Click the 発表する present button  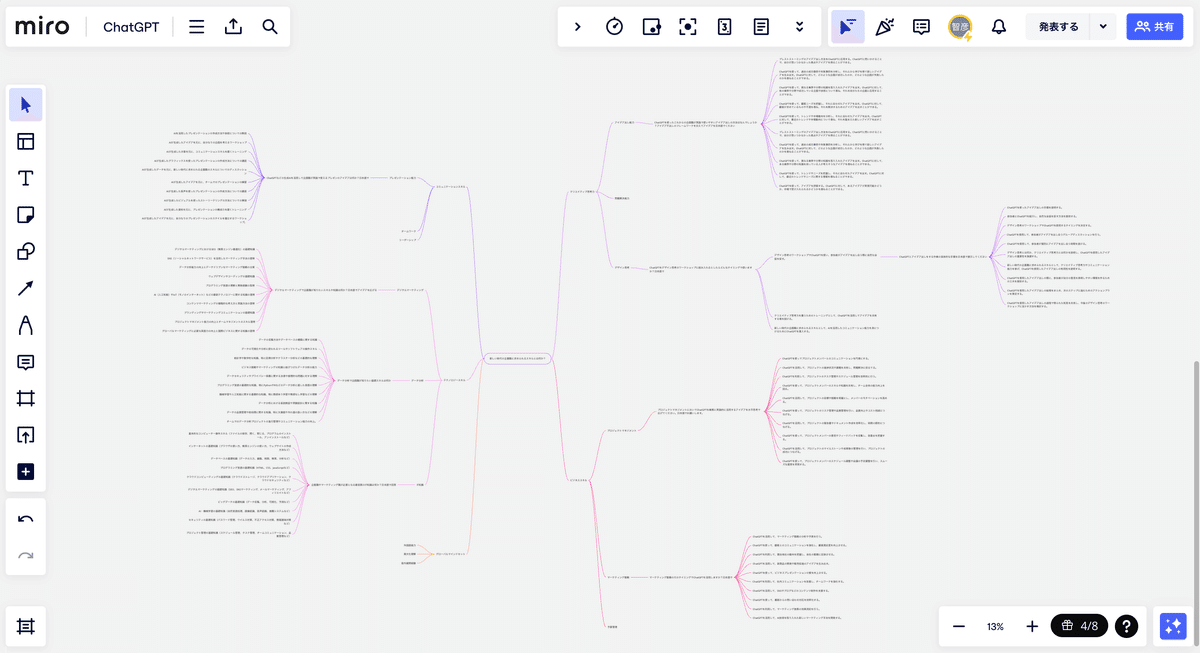point(1058,27)
